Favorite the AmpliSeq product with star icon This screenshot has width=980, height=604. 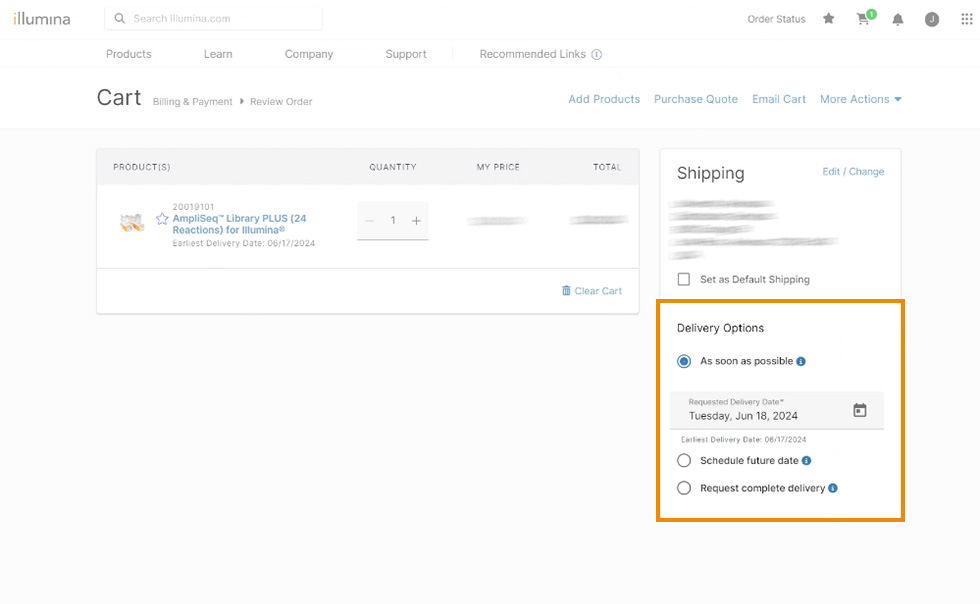tap(162, 219)
